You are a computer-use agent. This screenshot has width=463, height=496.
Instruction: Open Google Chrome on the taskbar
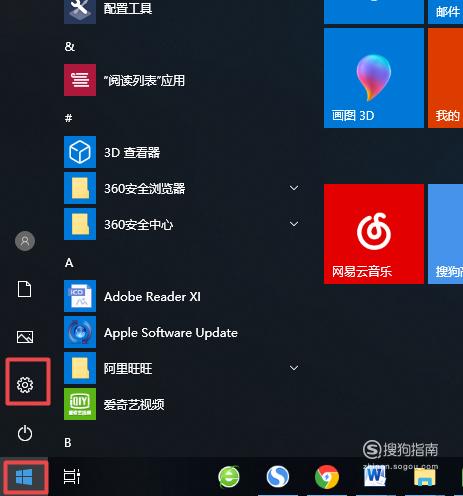327,477
